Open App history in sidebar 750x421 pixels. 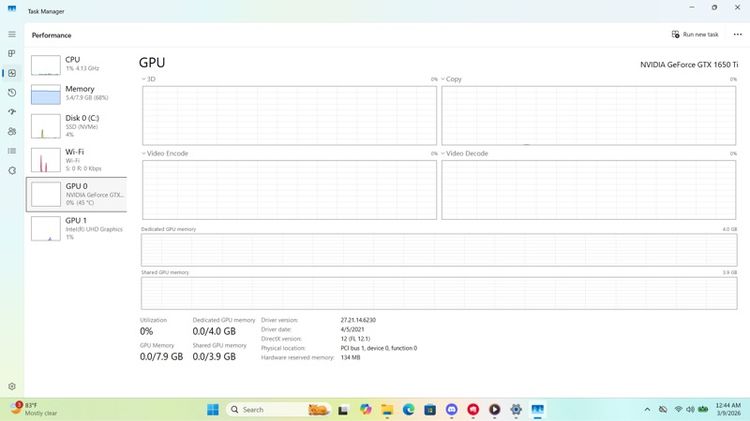12,92
